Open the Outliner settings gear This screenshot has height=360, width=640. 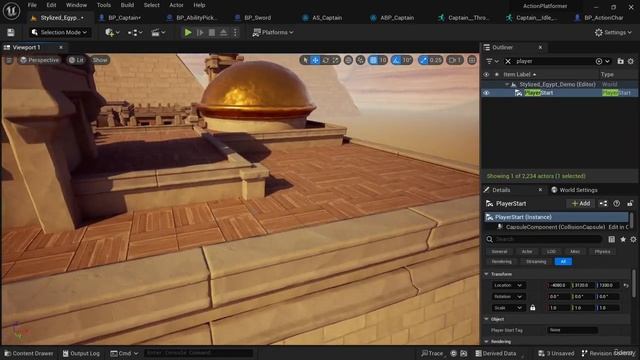[631, 61]
